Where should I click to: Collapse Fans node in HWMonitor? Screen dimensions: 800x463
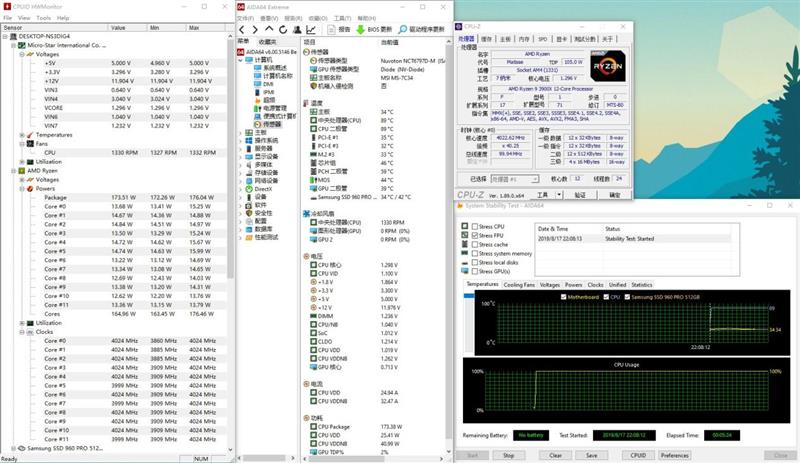(22, 144)
